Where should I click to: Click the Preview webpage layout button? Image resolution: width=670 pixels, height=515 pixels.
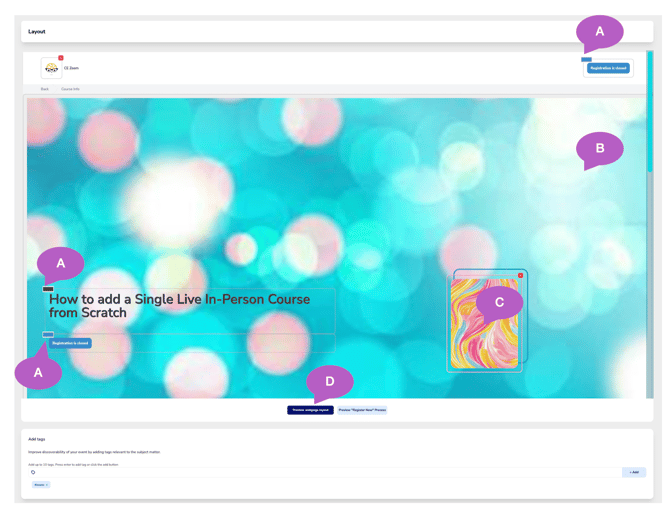(x=310, y=410)
